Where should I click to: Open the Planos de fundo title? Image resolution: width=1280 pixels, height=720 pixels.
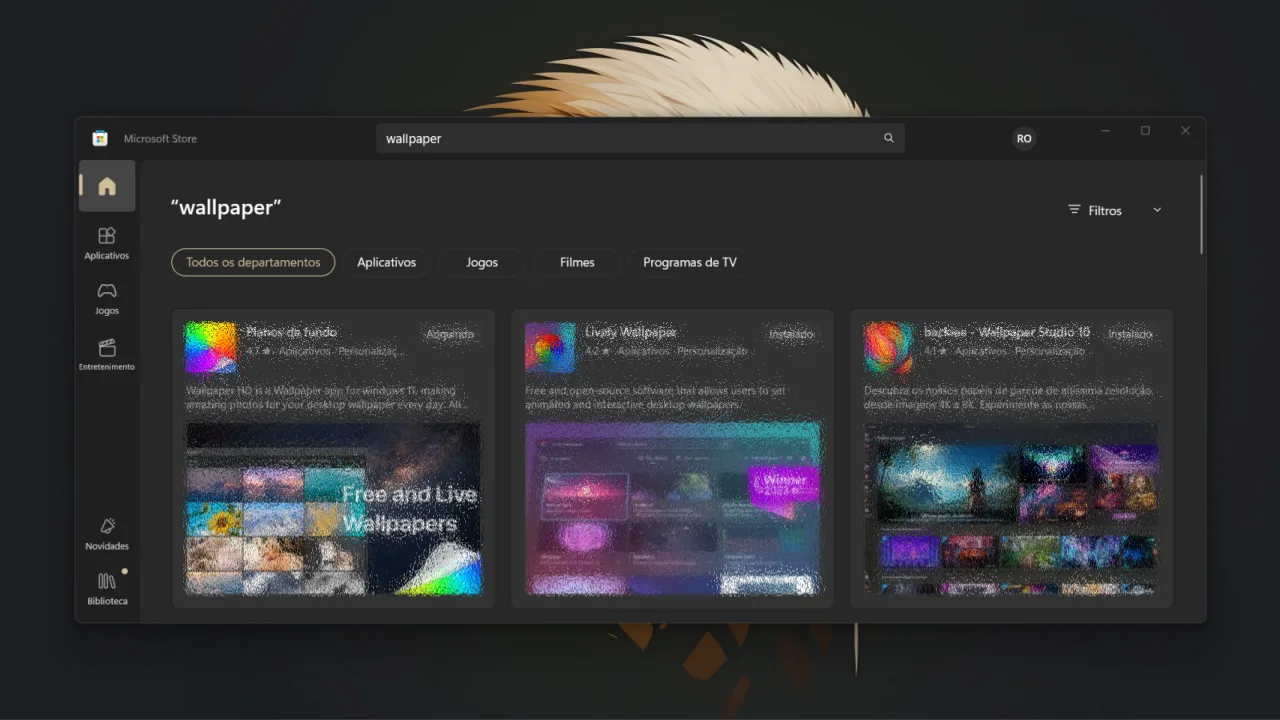(x=292, y=332)
